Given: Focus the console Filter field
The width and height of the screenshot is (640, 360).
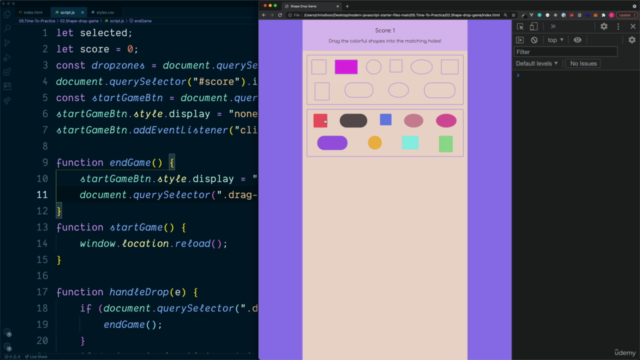Looking at the screenshot, I should [566, 52].
